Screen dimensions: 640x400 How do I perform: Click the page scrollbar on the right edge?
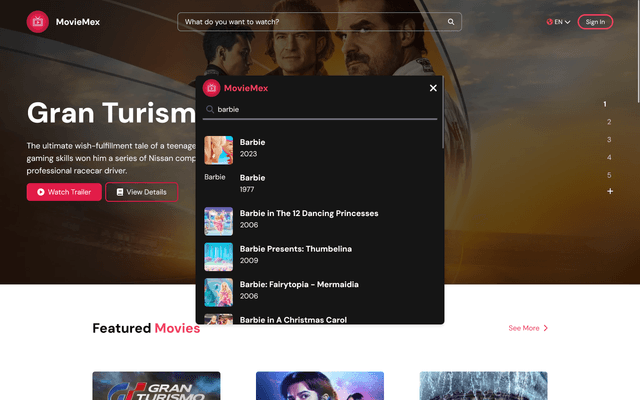point(638,51)
